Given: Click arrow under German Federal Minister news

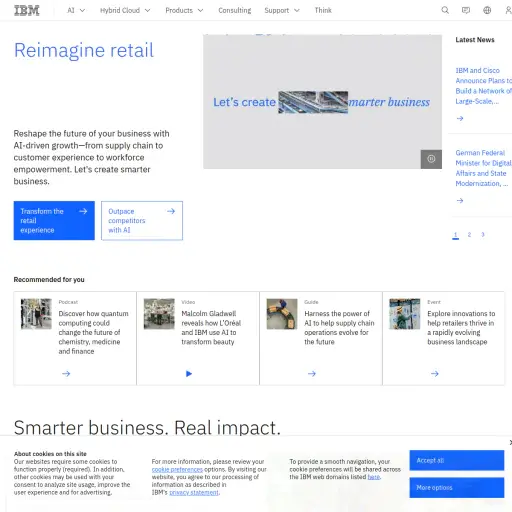Looking at the screenshot, I should pos(460,200).
